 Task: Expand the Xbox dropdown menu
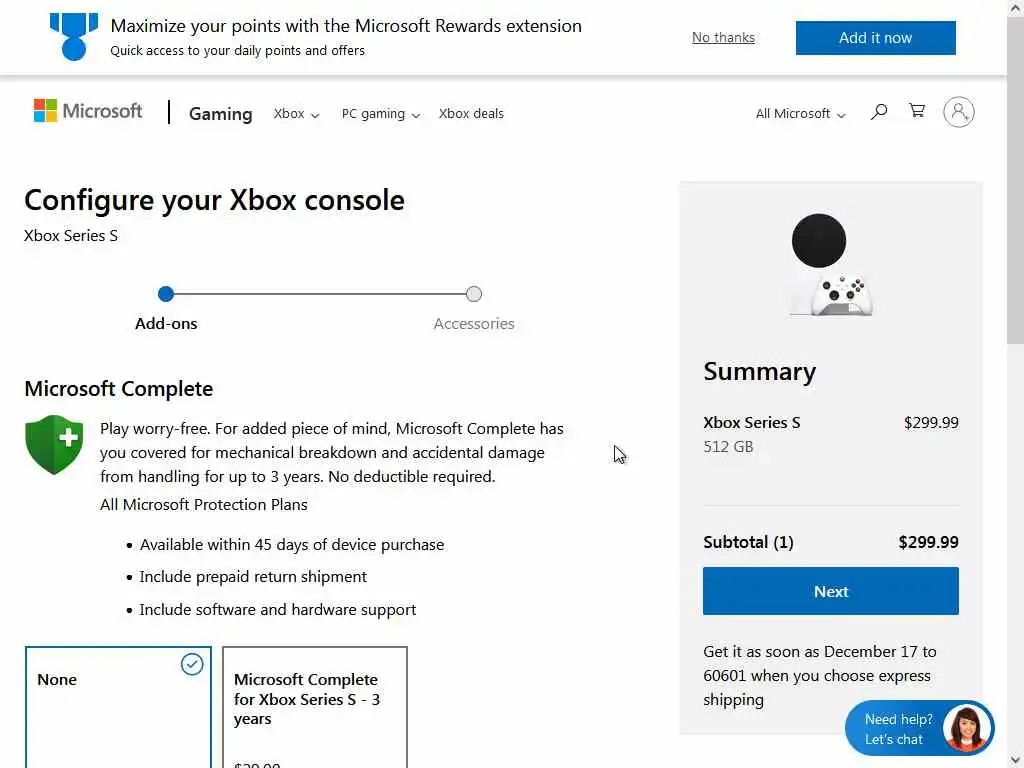[296, 114]
